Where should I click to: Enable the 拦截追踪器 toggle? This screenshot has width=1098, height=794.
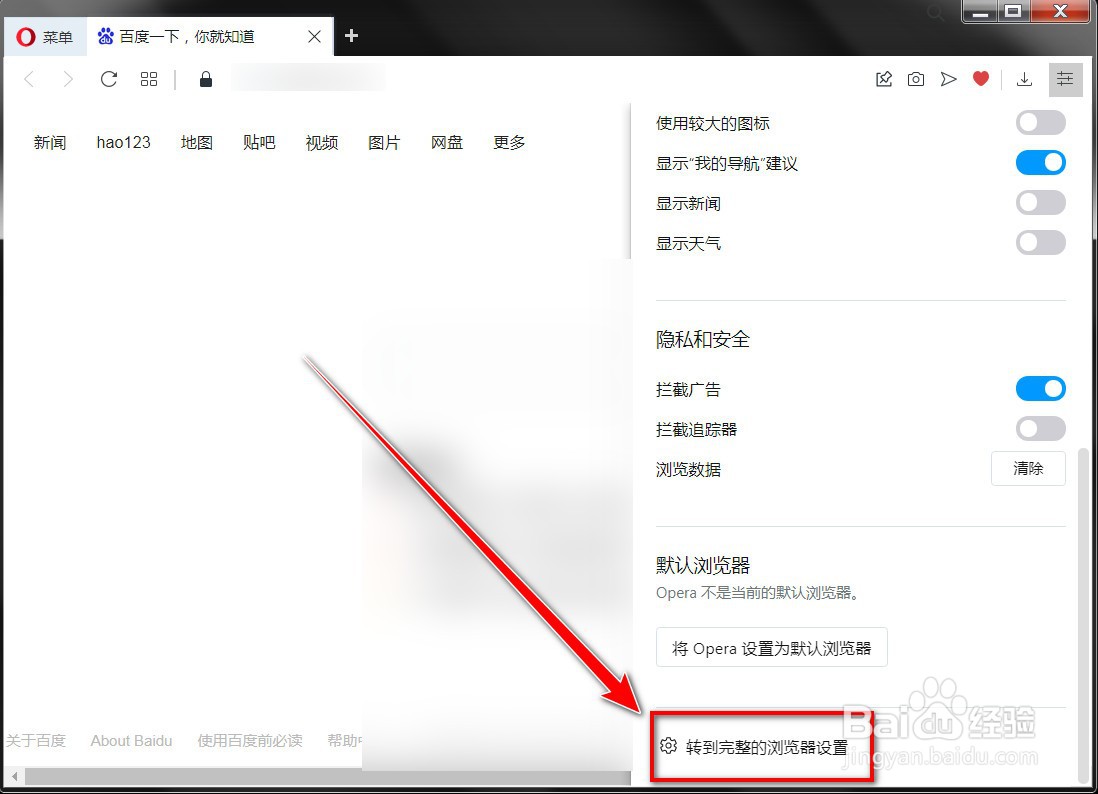click(x=1041, y=429)
